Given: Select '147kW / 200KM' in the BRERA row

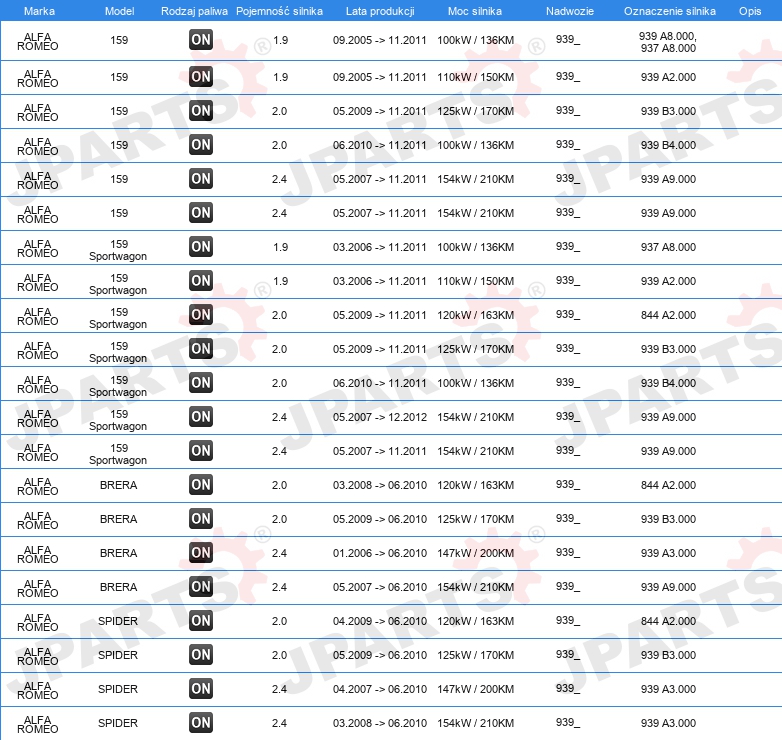Looking at the screenshot, I should tap(475, 553).
